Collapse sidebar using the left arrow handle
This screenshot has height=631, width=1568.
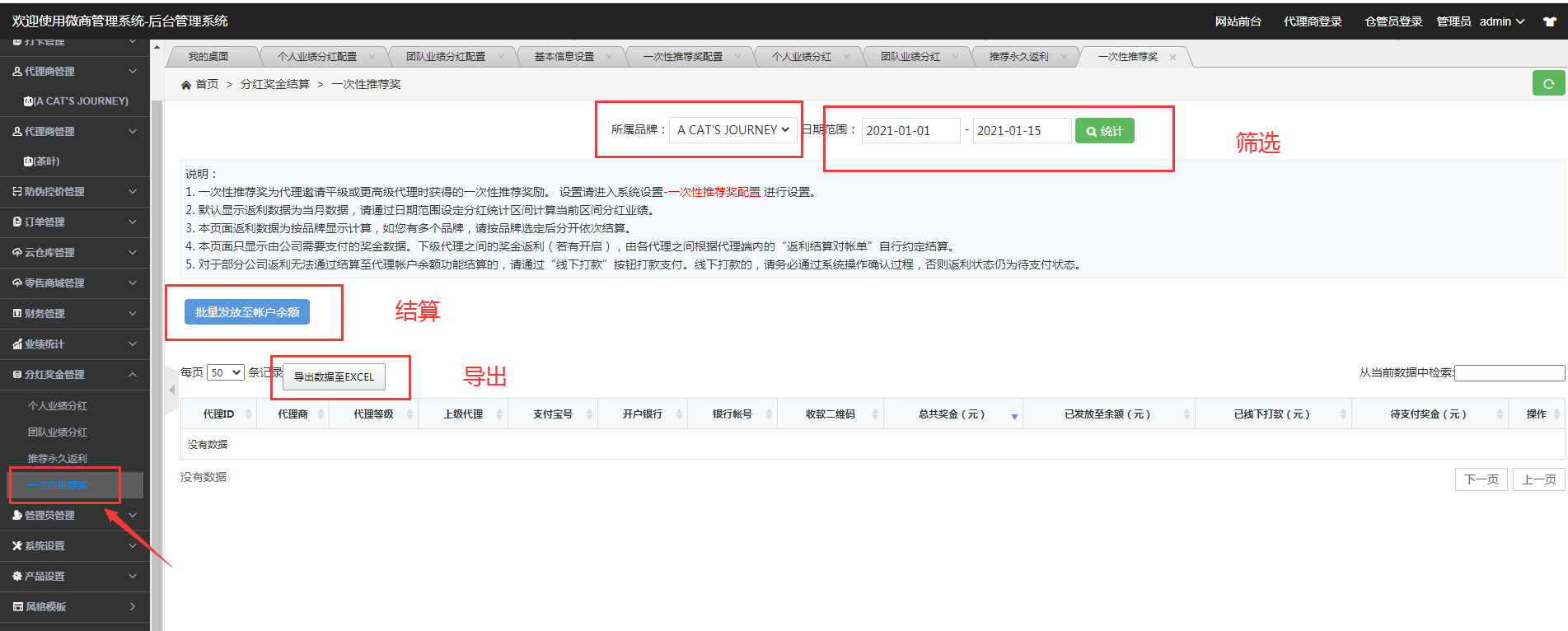(172, 390)
